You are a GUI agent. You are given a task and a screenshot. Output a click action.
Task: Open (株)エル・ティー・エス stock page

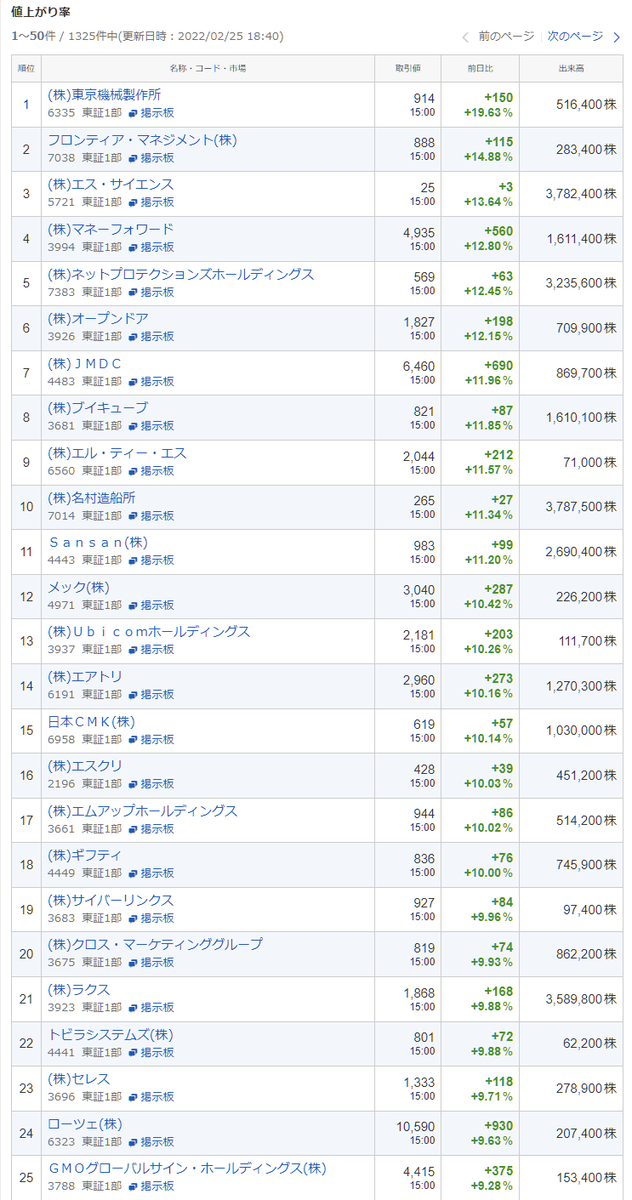tap(117, 453)
